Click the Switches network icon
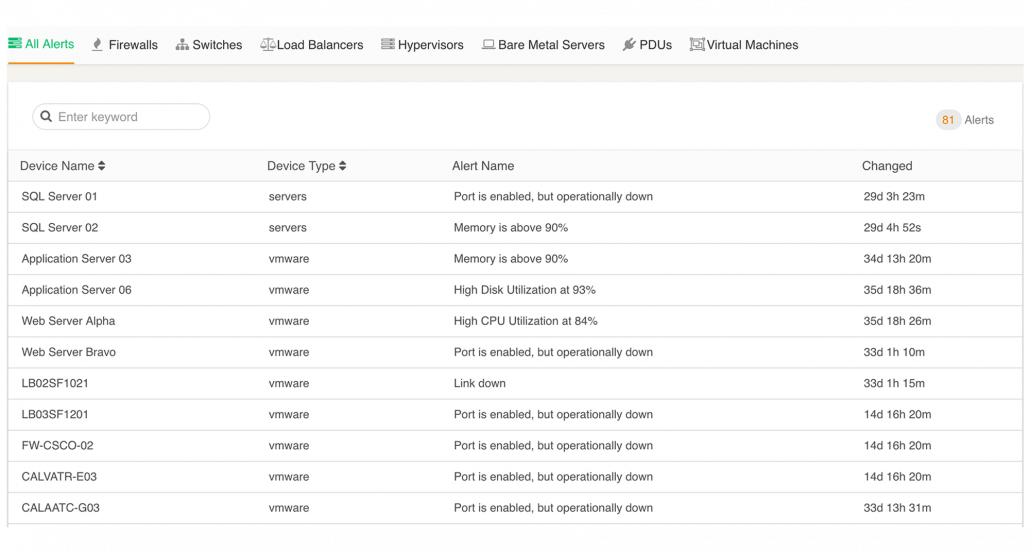Screen dimensions: 1030x553 [x=182, y=45]
